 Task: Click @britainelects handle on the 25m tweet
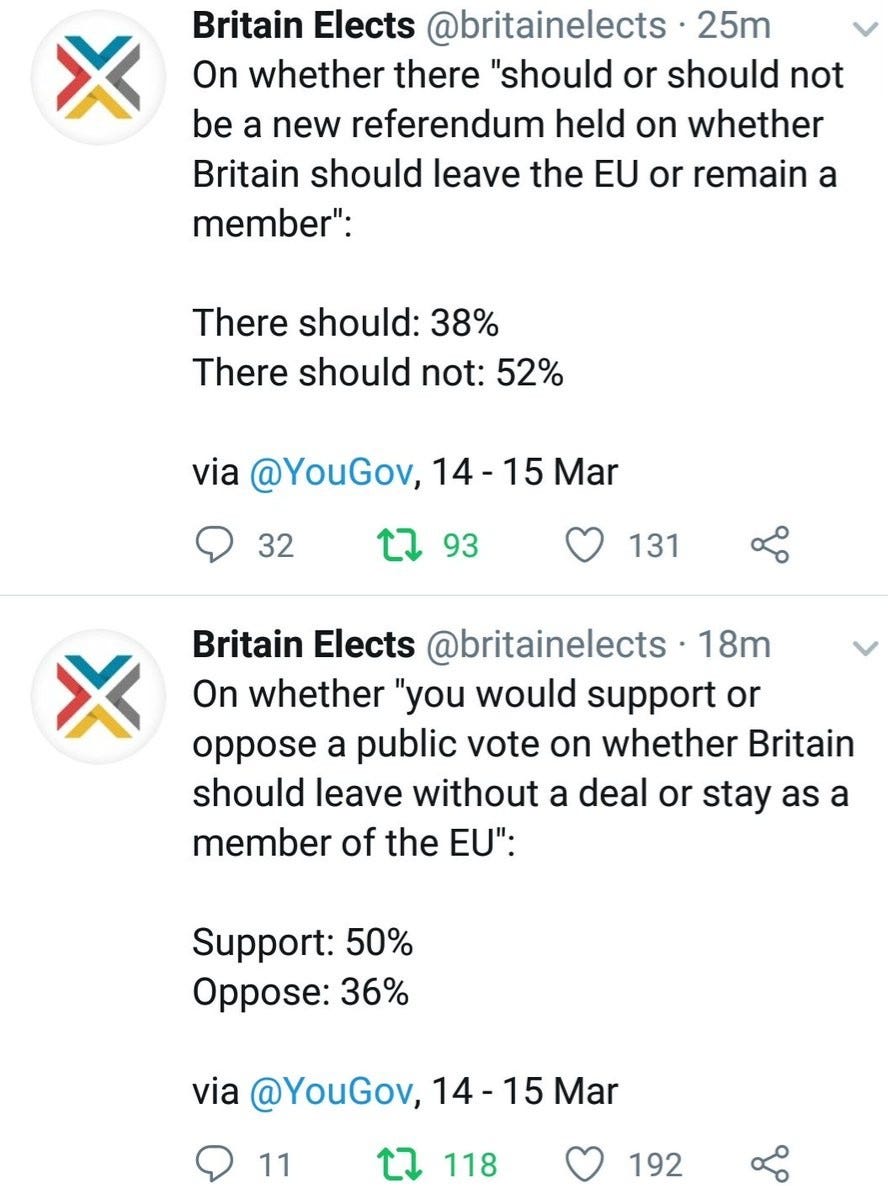point(545,27)
